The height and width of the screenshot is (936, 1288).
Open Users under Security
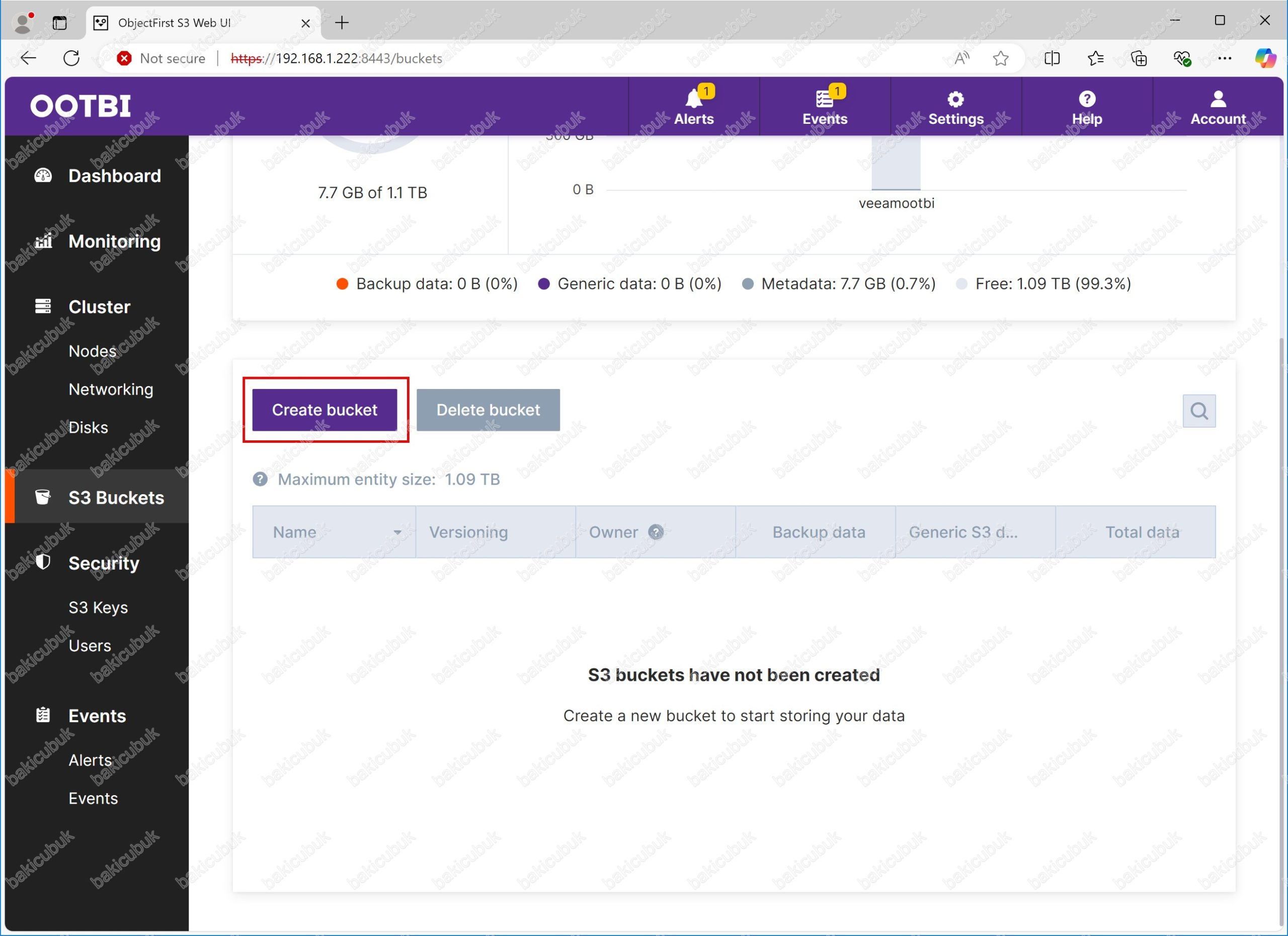click(x=90, y=646)
